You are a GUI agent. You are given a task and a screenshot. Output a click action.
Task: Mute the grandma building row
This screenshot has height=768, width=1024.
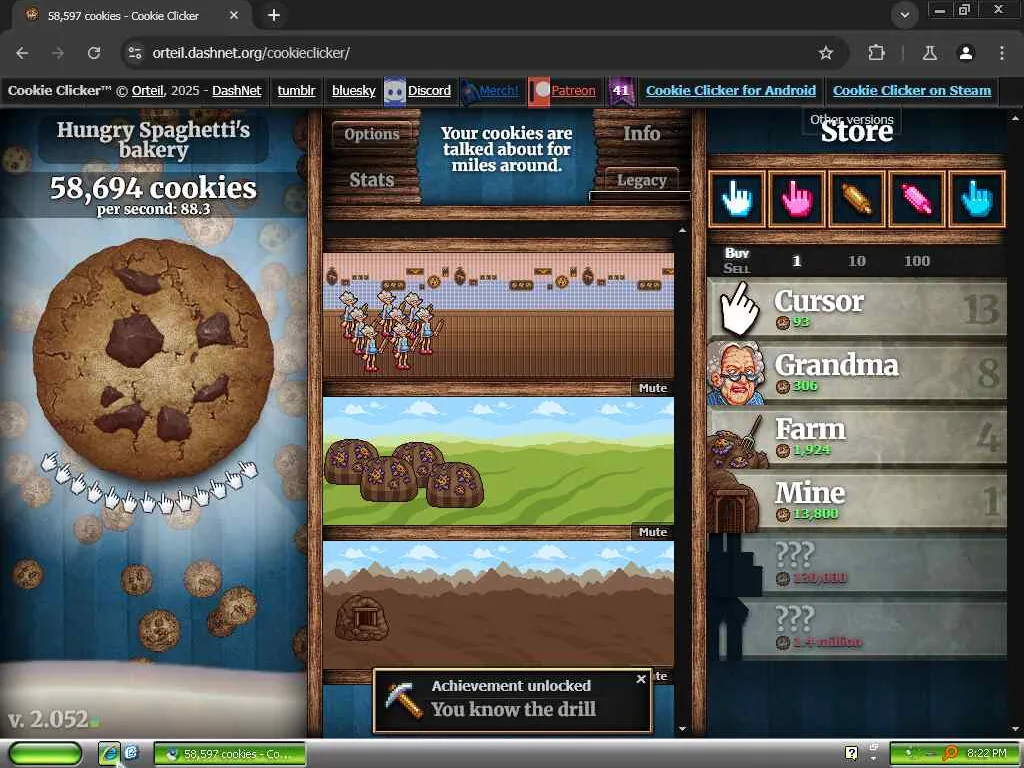pos(652,388)
